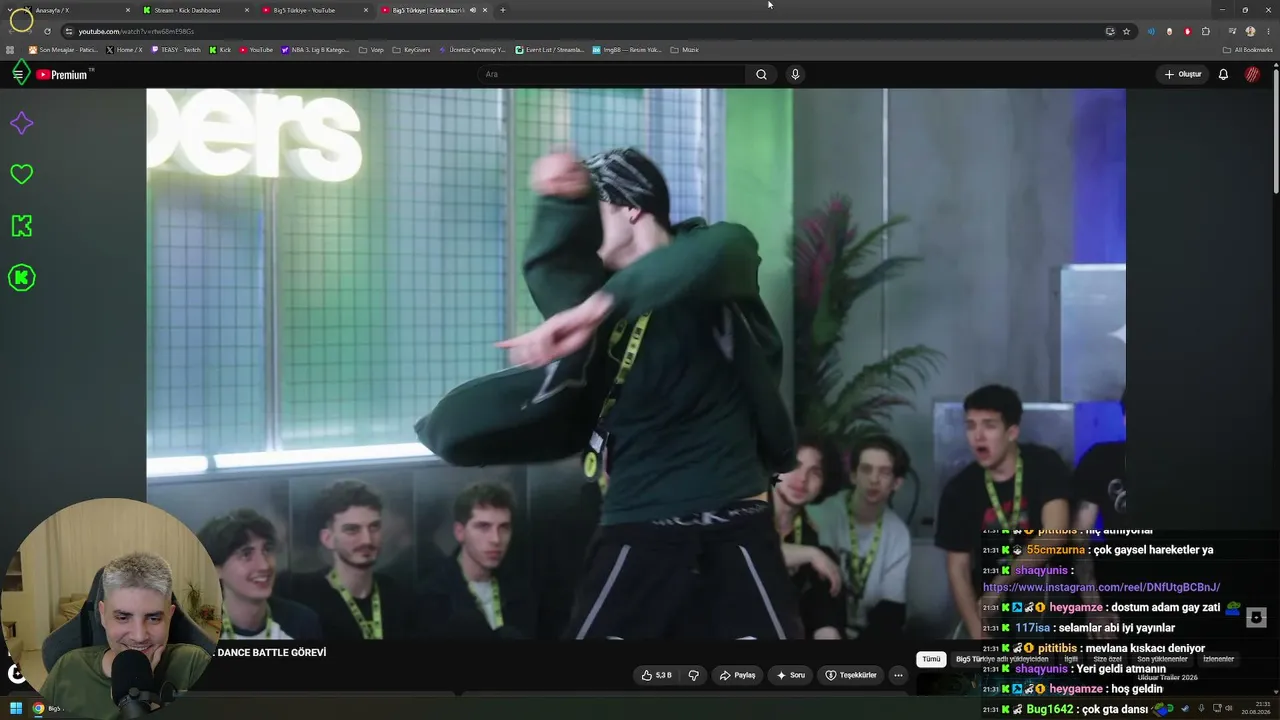Open a new browser tab
Image resolution: width=1280 pixels, height=720 pixels.
click(502, 10)
